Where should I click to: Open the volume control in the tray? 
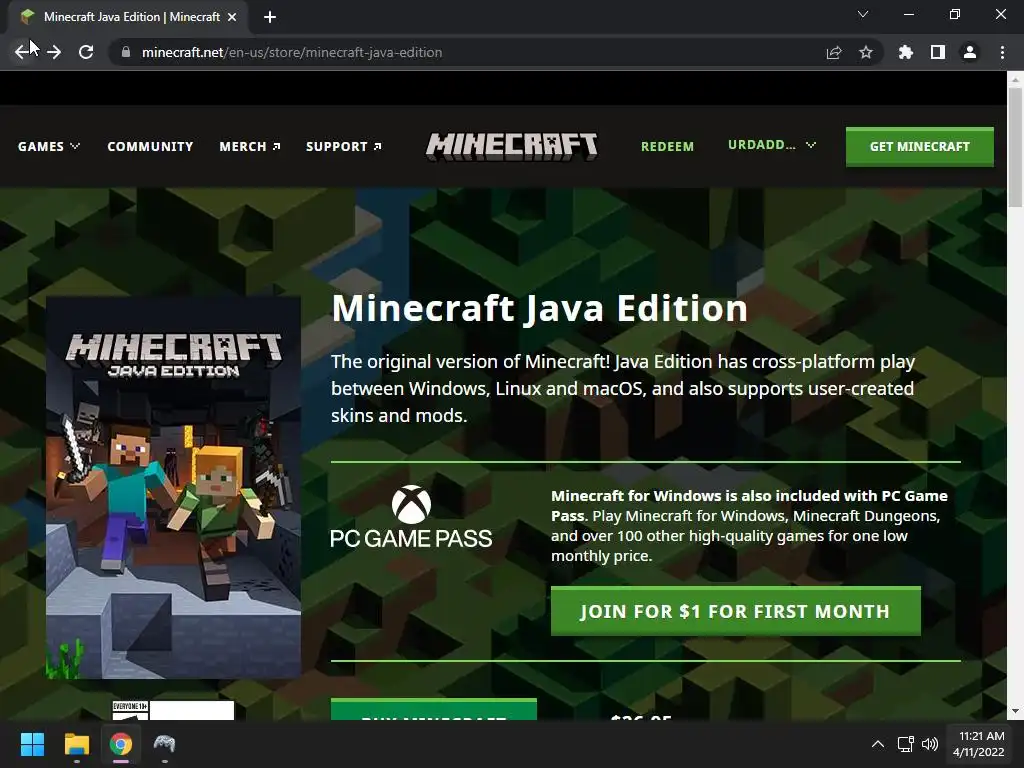(x=929, y=744)
